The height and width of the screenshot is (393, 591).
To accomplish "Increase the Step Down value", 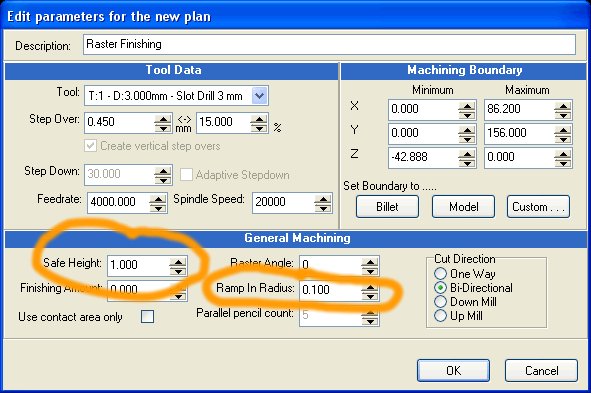I will [163, 171].
